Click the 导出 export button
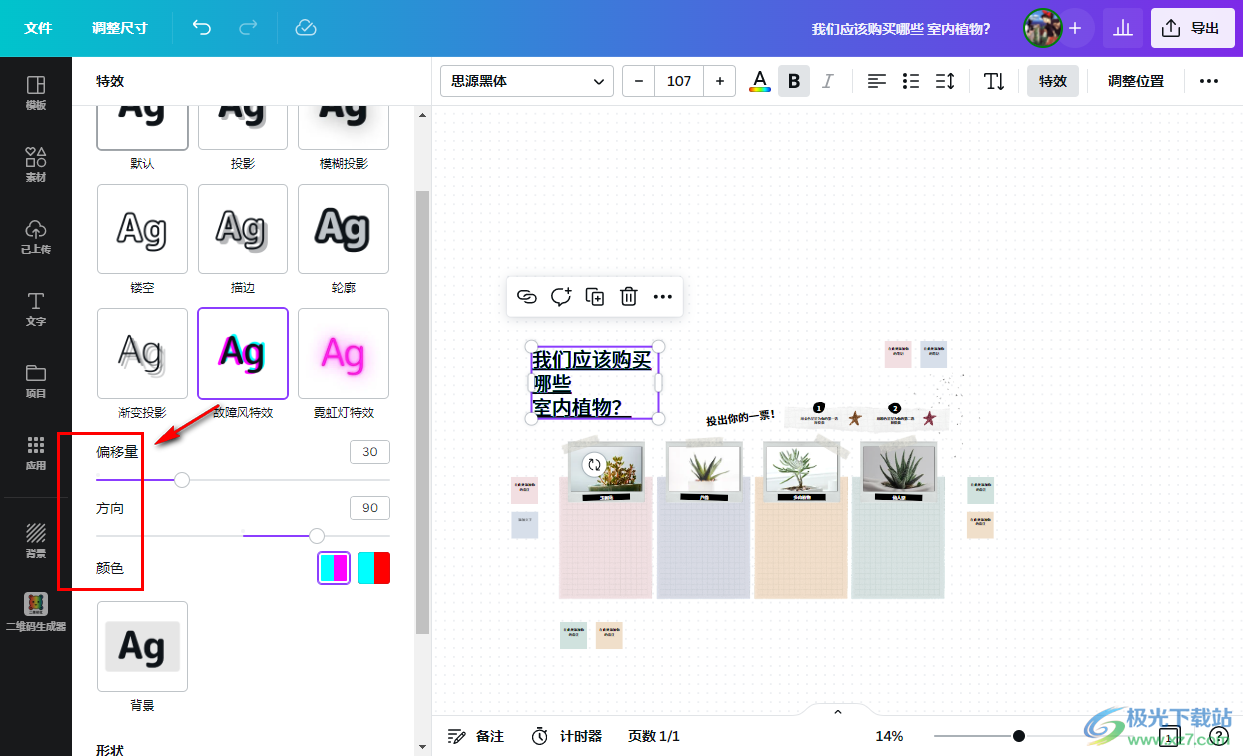 pos(1193,28)
